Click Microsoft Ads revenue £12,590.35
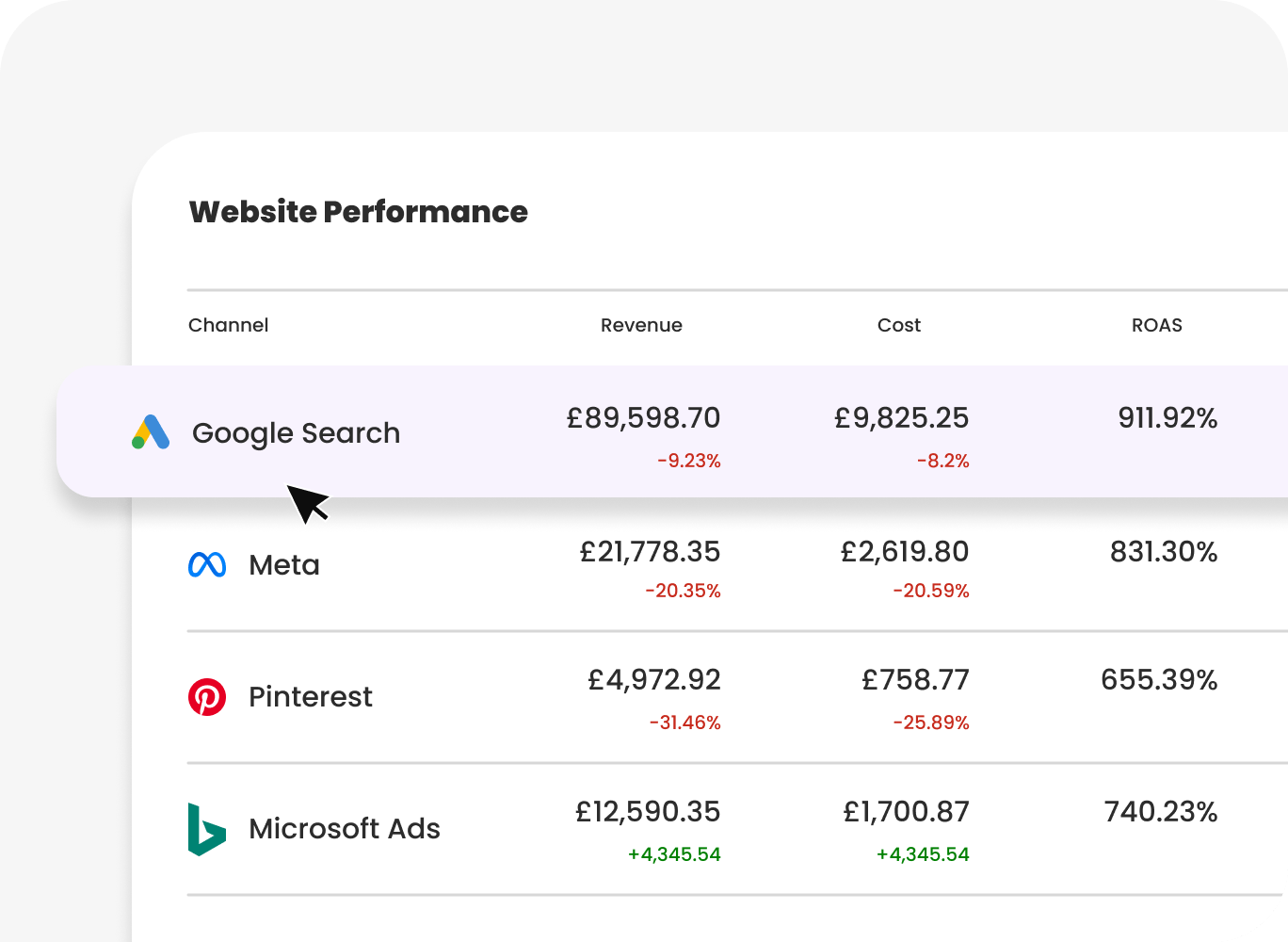The height and width of the screenshot is (942, 1288). 648,811
